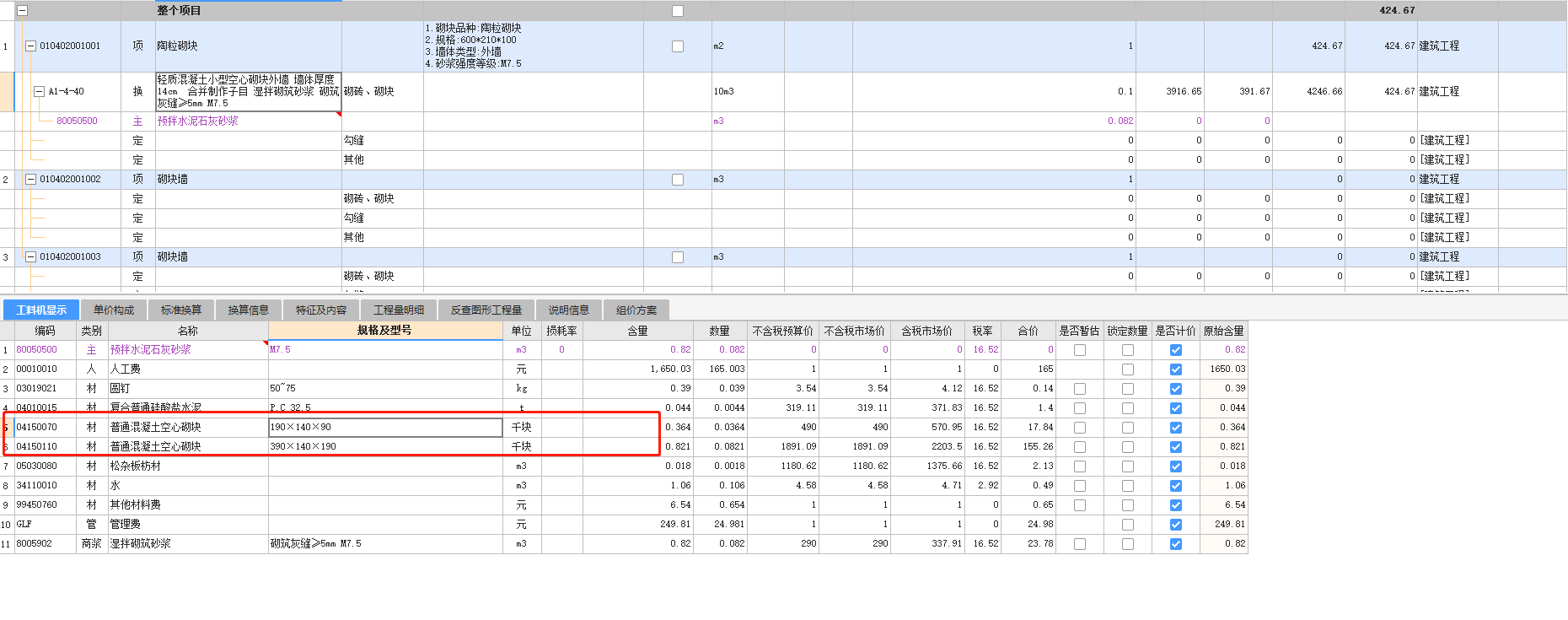Select the GLF 管理费 code cell
1568x620 pixels.
point(46,524)
